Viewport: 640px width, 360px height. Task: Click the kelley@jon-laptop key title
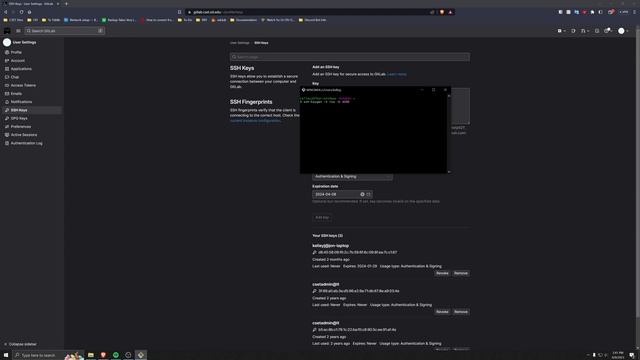click(331, 246)
